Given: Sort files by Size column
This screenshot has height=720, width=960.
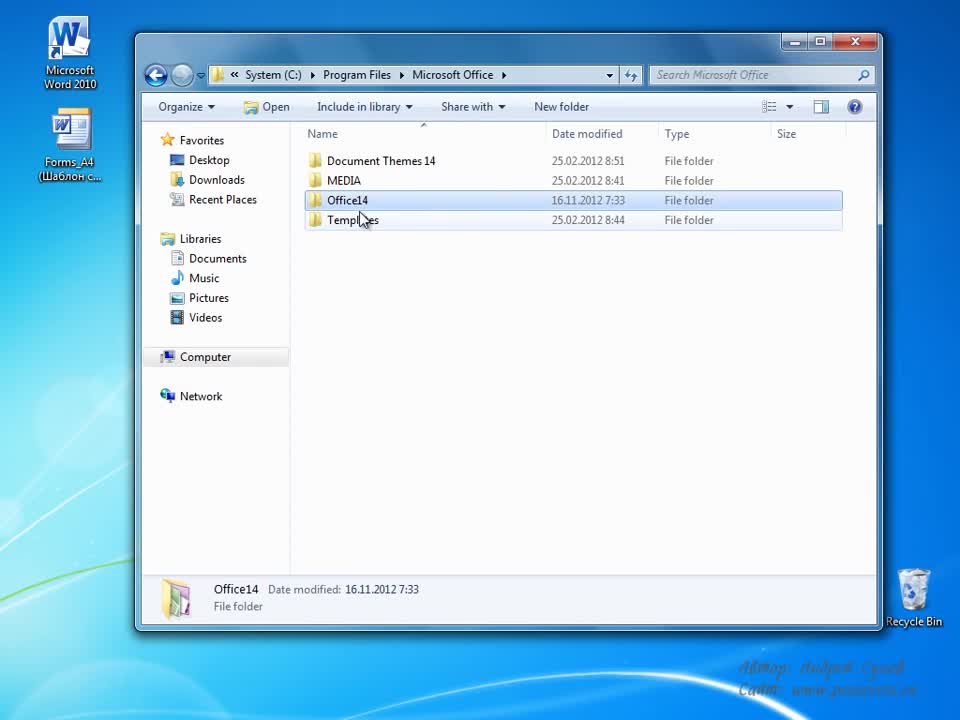Looking at the screenshot, I should click(x=808, y=134).
